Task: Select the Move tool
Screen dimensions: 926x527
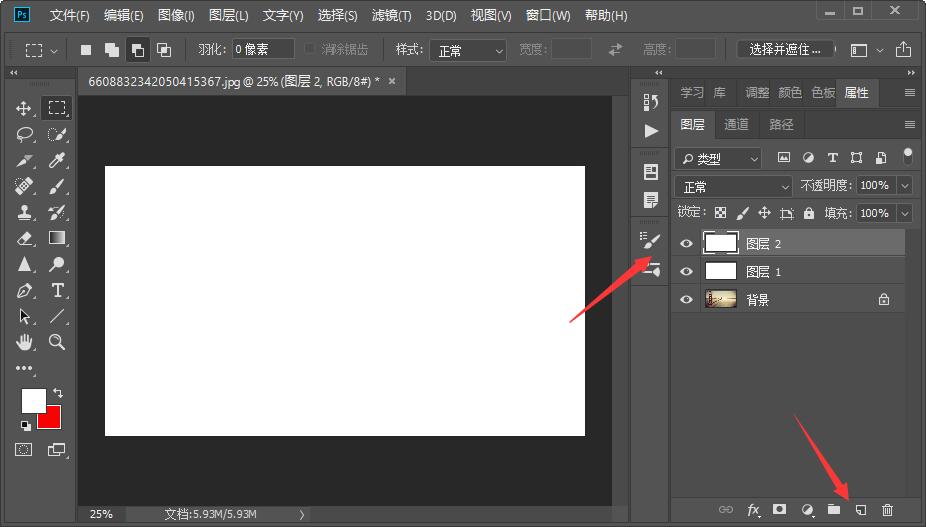Action: (24, 108)
